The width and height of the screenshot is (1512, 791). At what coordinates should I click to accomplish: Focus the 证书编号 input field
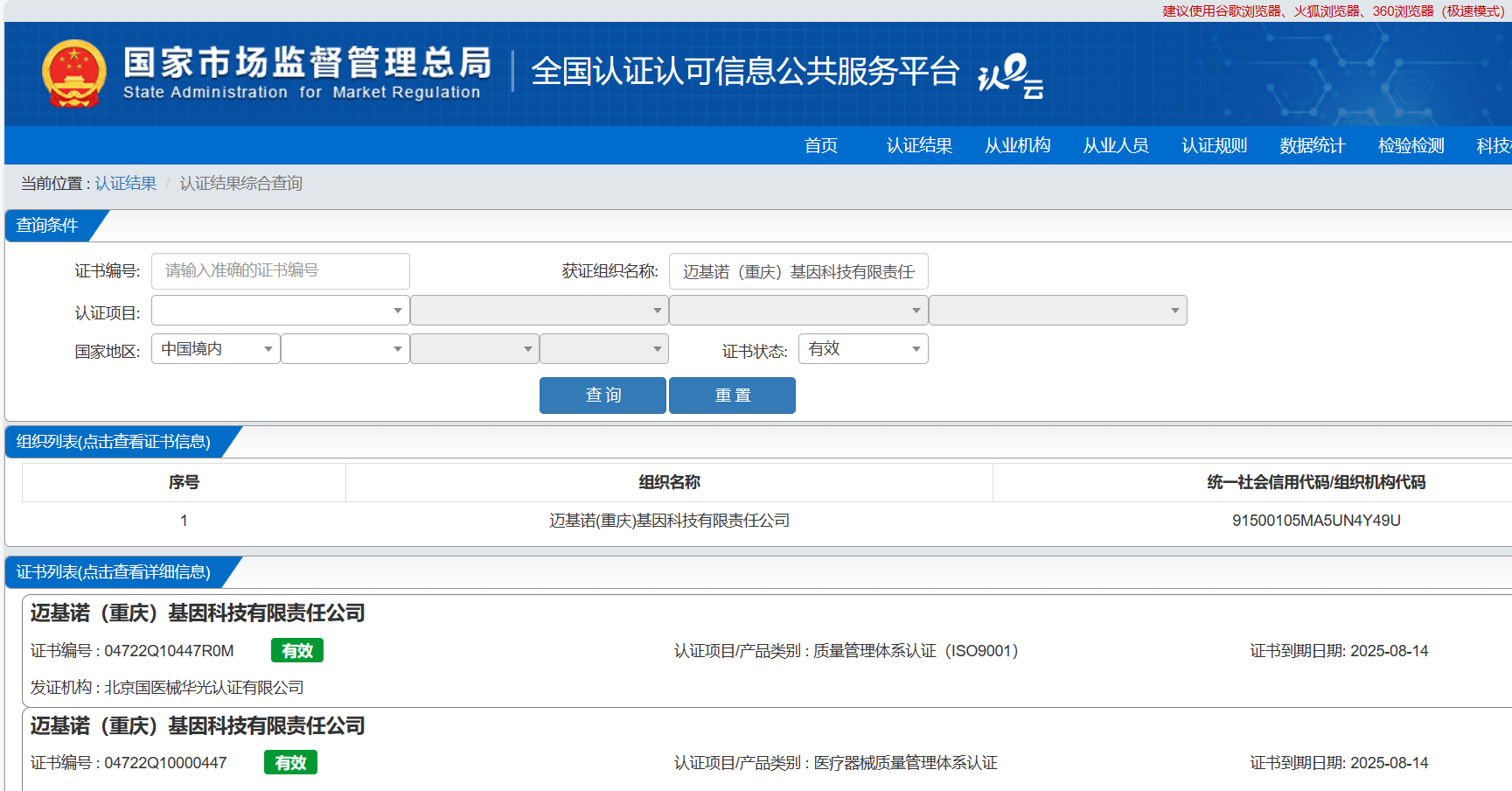point(281,271)
